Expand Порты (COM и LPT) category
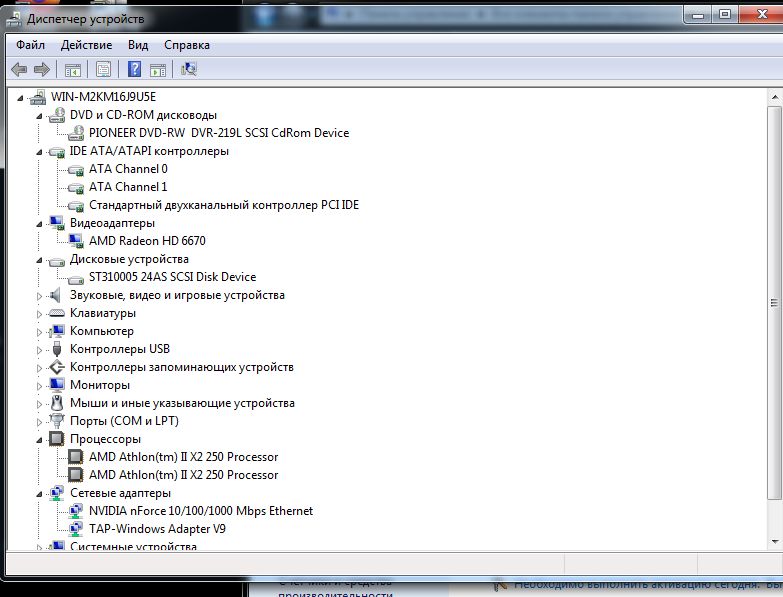The width and height of the screenshot is (783, 597). 39,422
